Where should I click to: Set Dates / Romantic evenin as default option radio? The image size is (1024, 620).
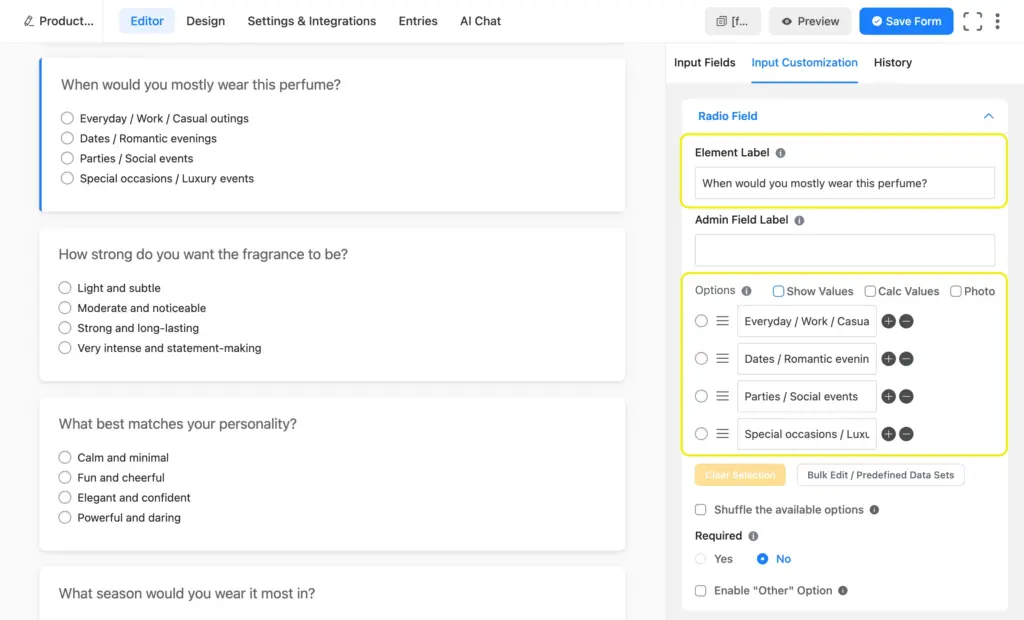pos(701,359)
